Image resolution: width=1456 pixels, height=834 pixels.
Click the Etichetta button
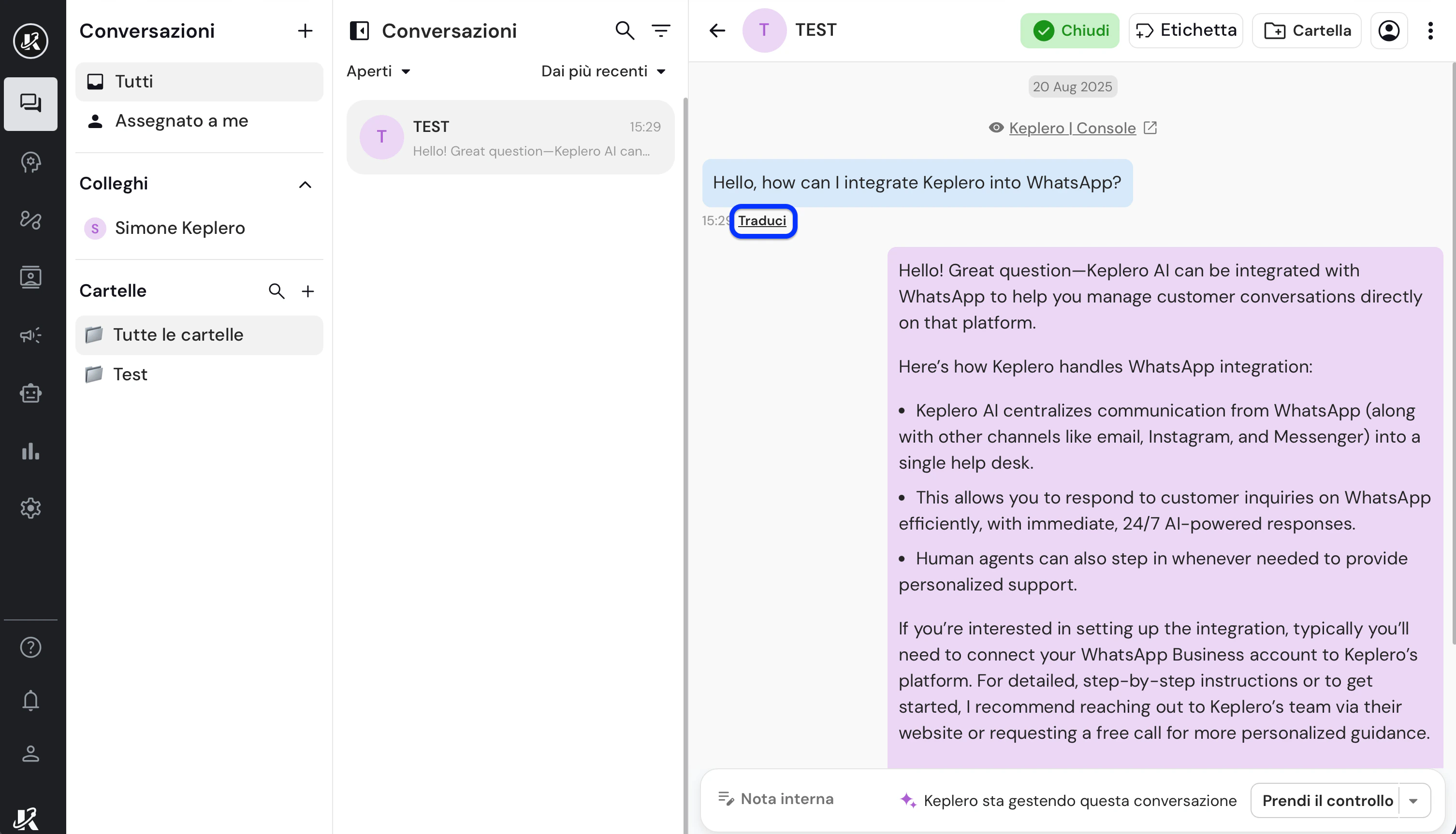tap(1186, 30)
